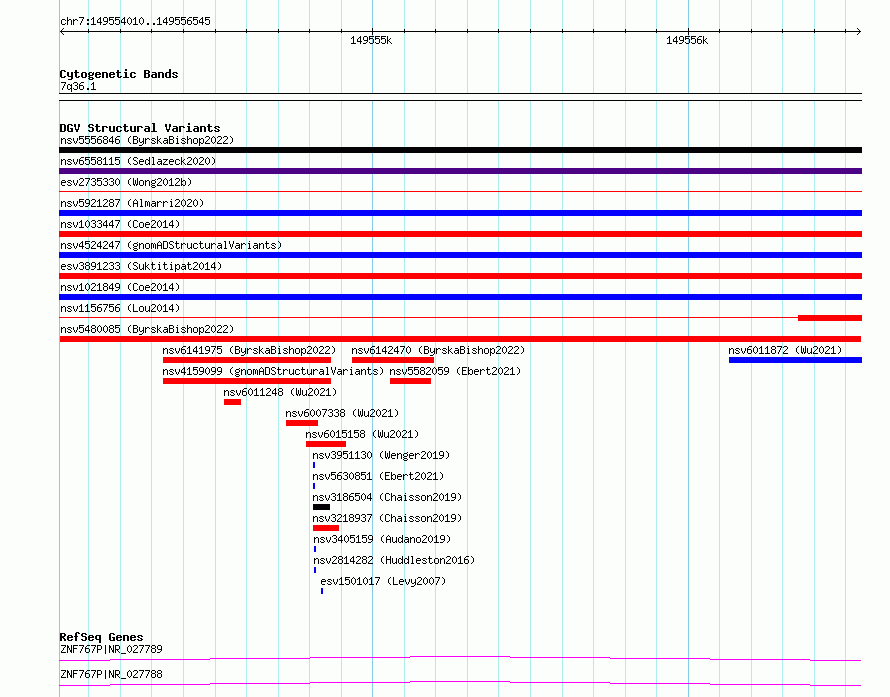Click nsv1156756 (Lou2014) variant label
This screenshot has height=697, width=890.
120,308
